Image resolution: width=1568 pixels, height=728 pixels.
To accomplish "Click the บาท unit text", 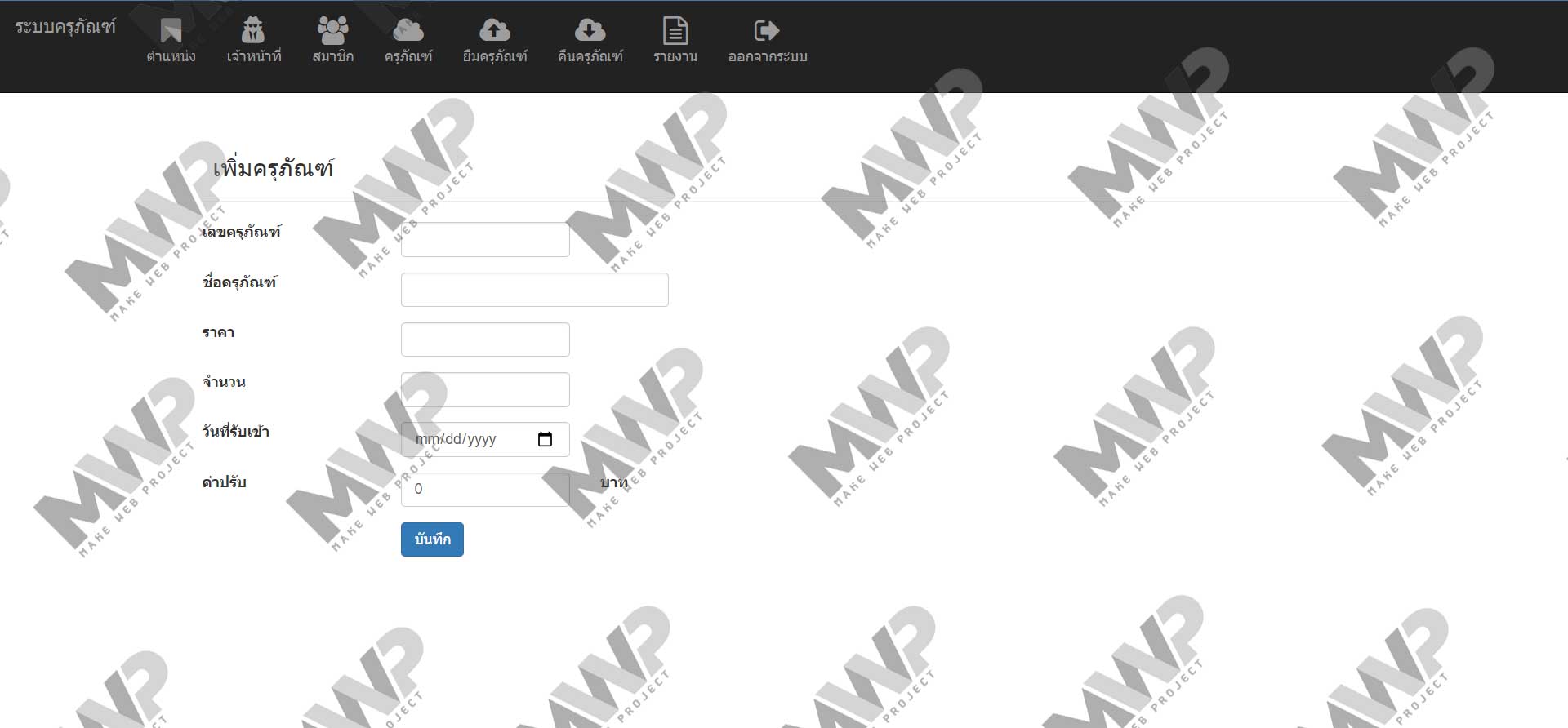I will [614, 482].
